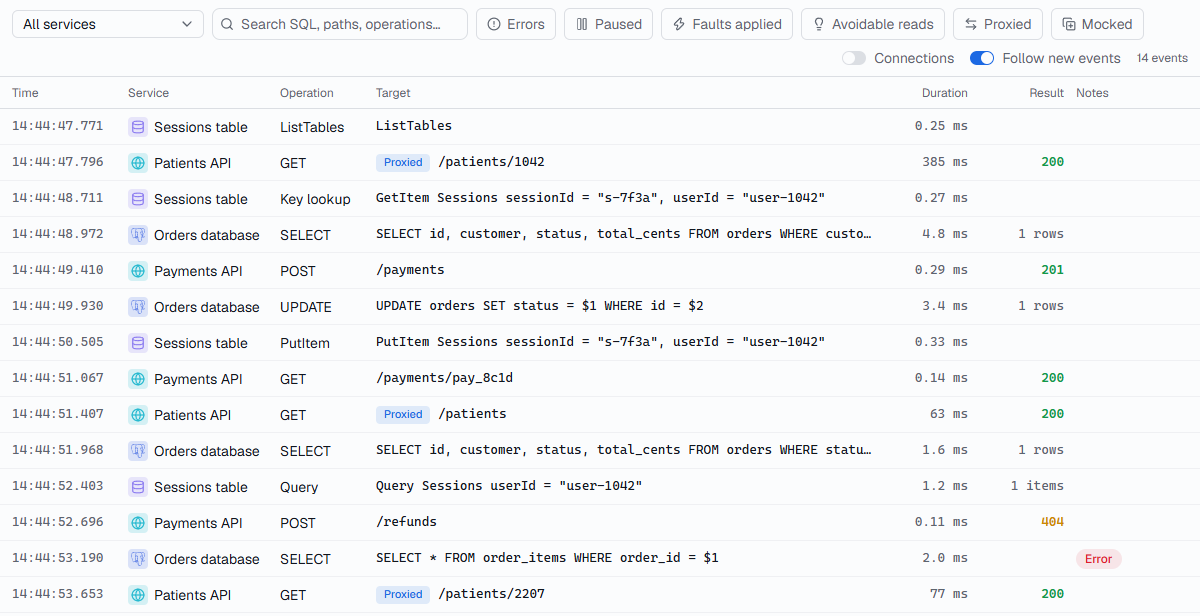This screenshot has height=616, width=1200.
Task: Click the 201 result value
Action: tap(1052, 270)
